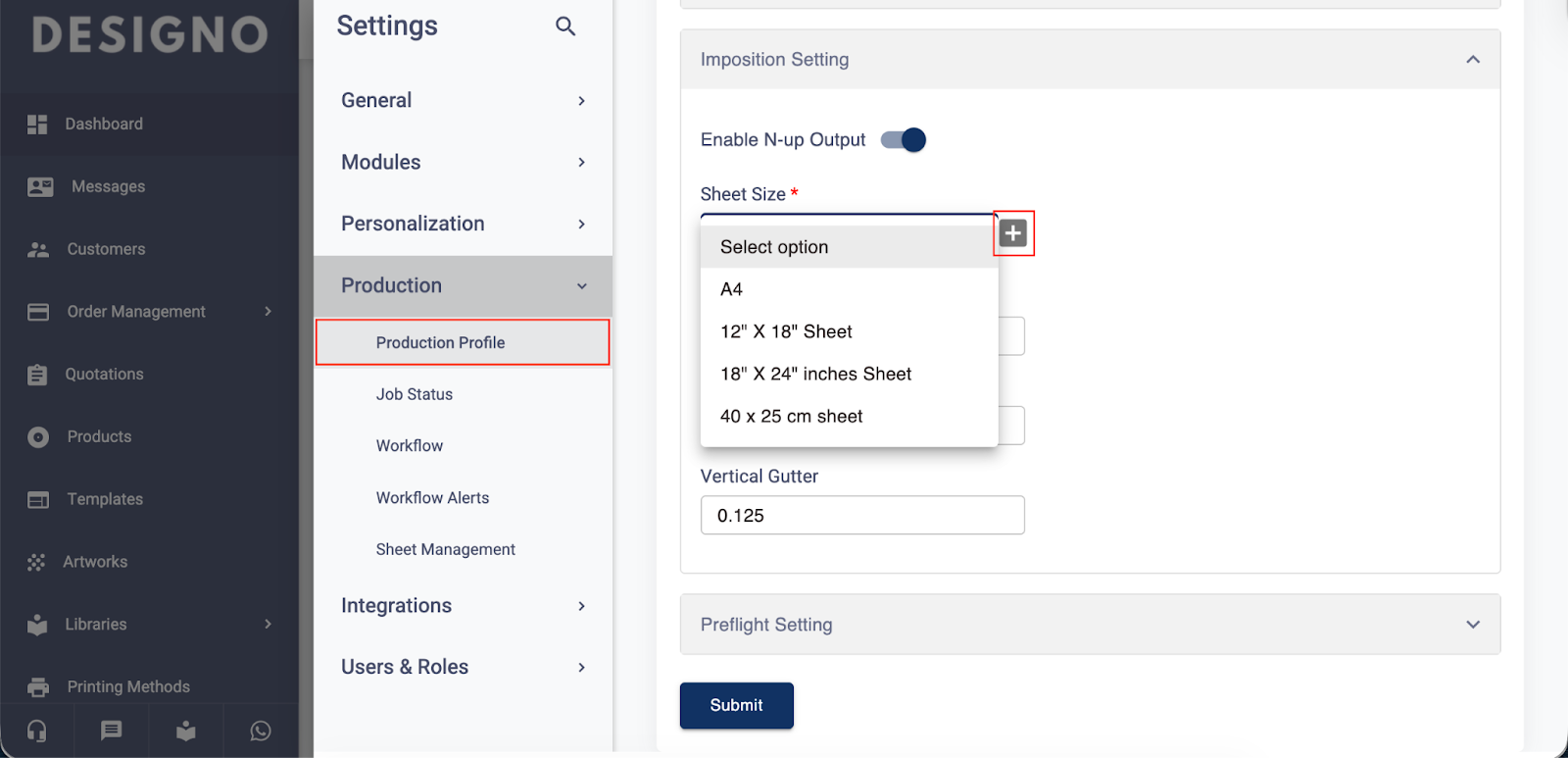
Task: Open Sheet Management under Production
Action: (445, 549)
